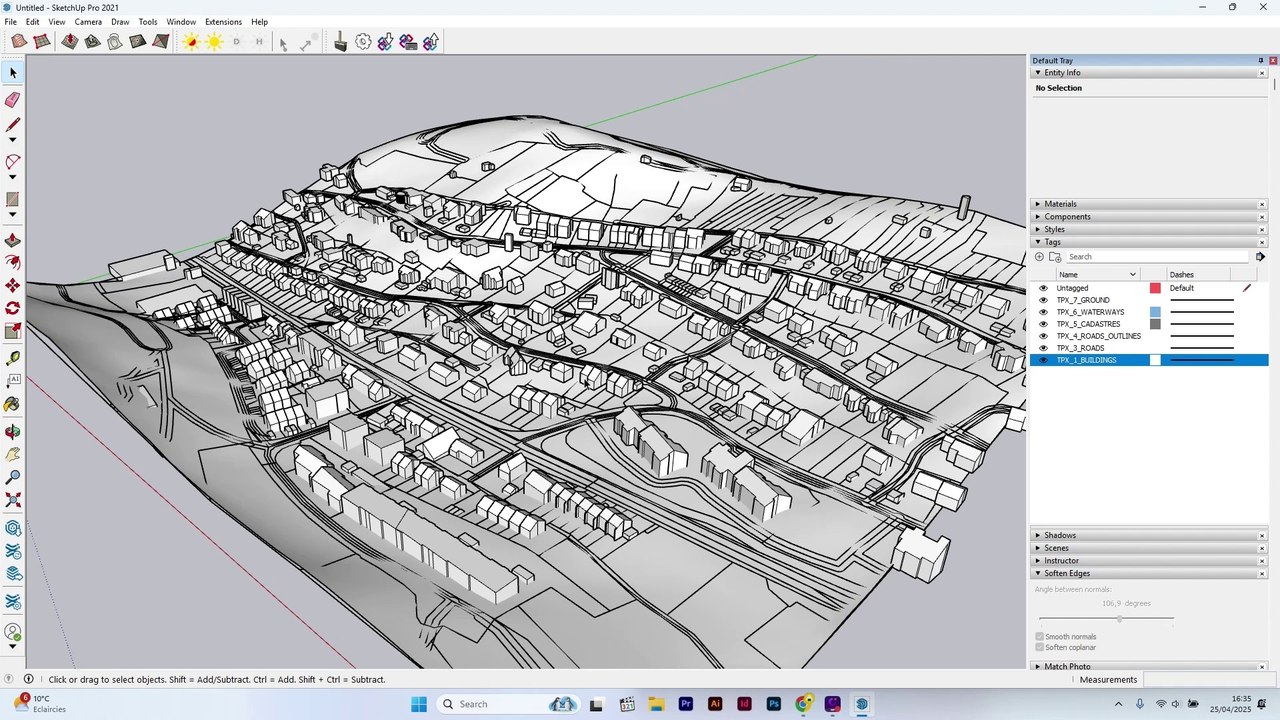Image resolution: width=1280 pixels, height=720 pixels.
Task: Select the Move tool
Action: pos(13,286)
